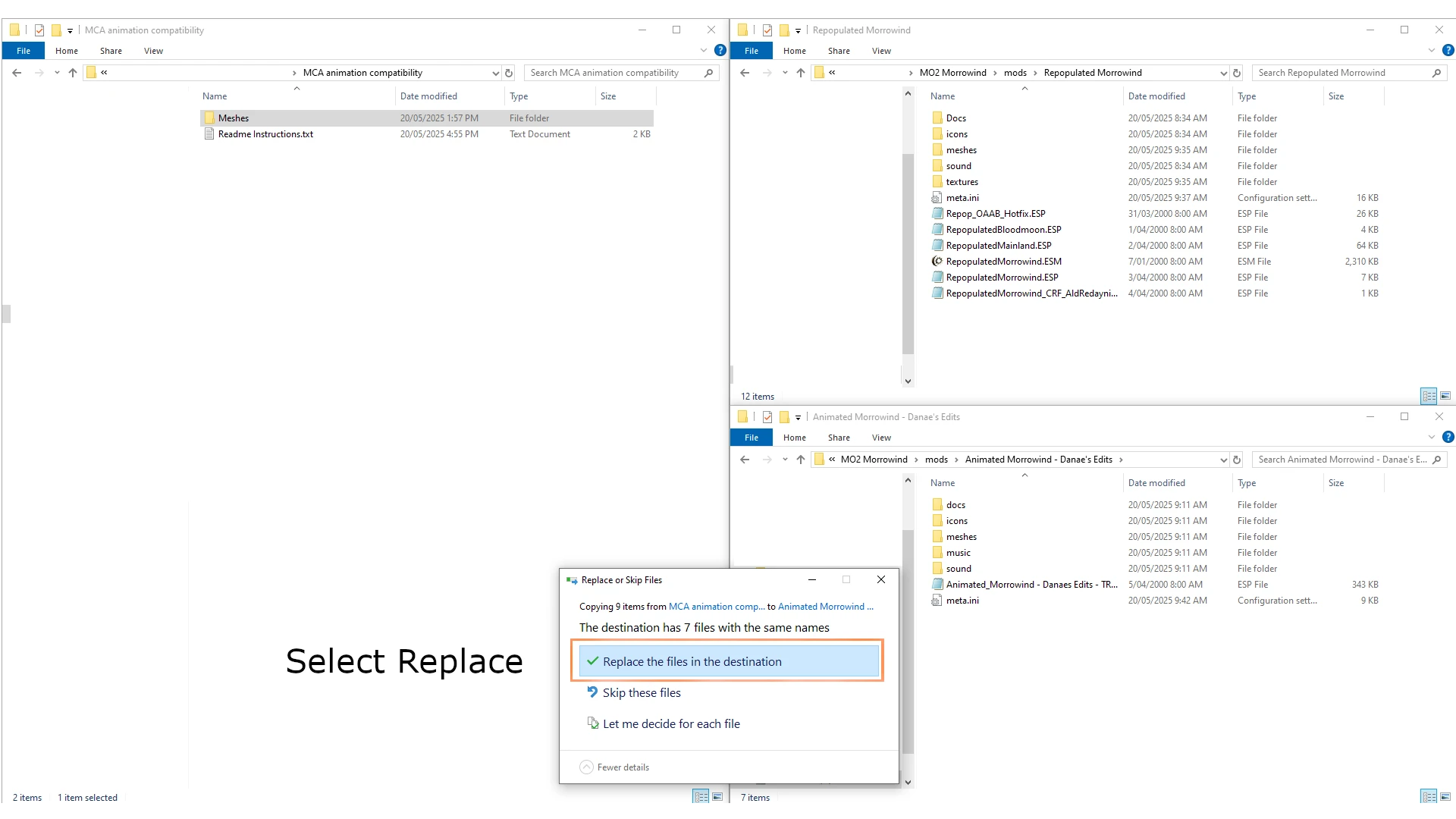Click search magnifier in Repopulated Morrowind window

coord(1437,73)
